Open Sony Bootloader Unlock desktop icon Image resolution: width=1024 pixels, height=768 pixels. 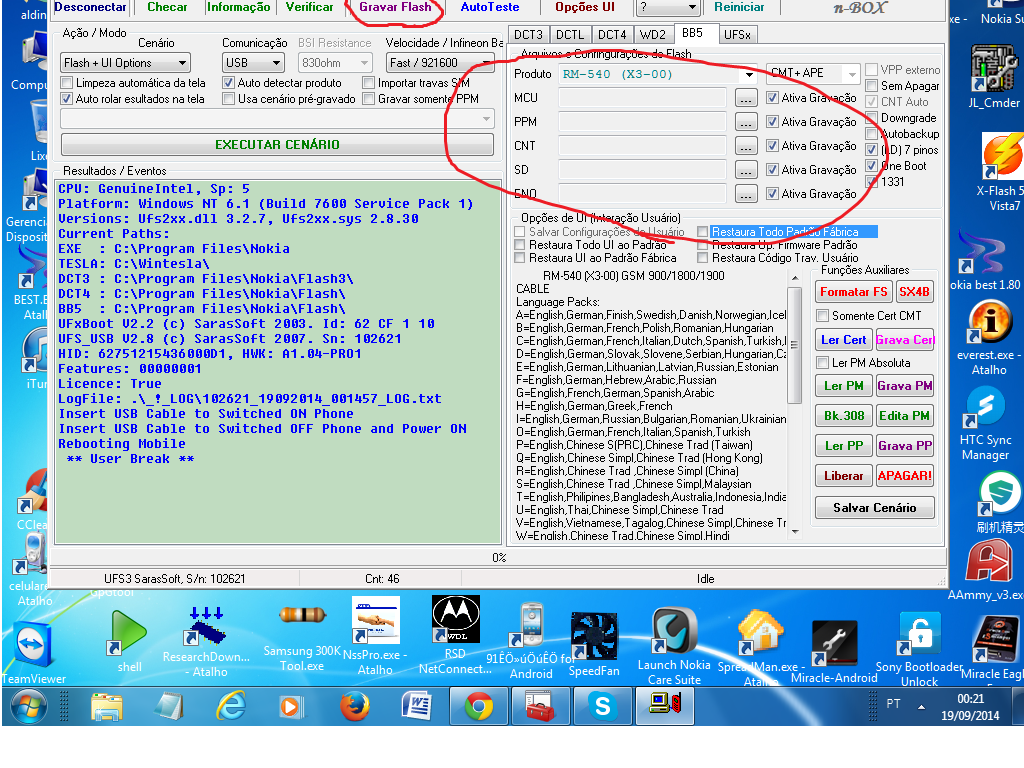click(x=919, y=649)
